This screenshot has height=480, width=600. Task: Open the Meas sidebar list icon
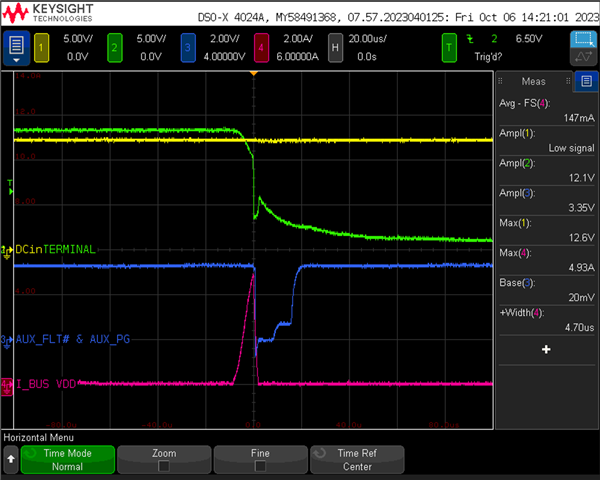[586, 81]
